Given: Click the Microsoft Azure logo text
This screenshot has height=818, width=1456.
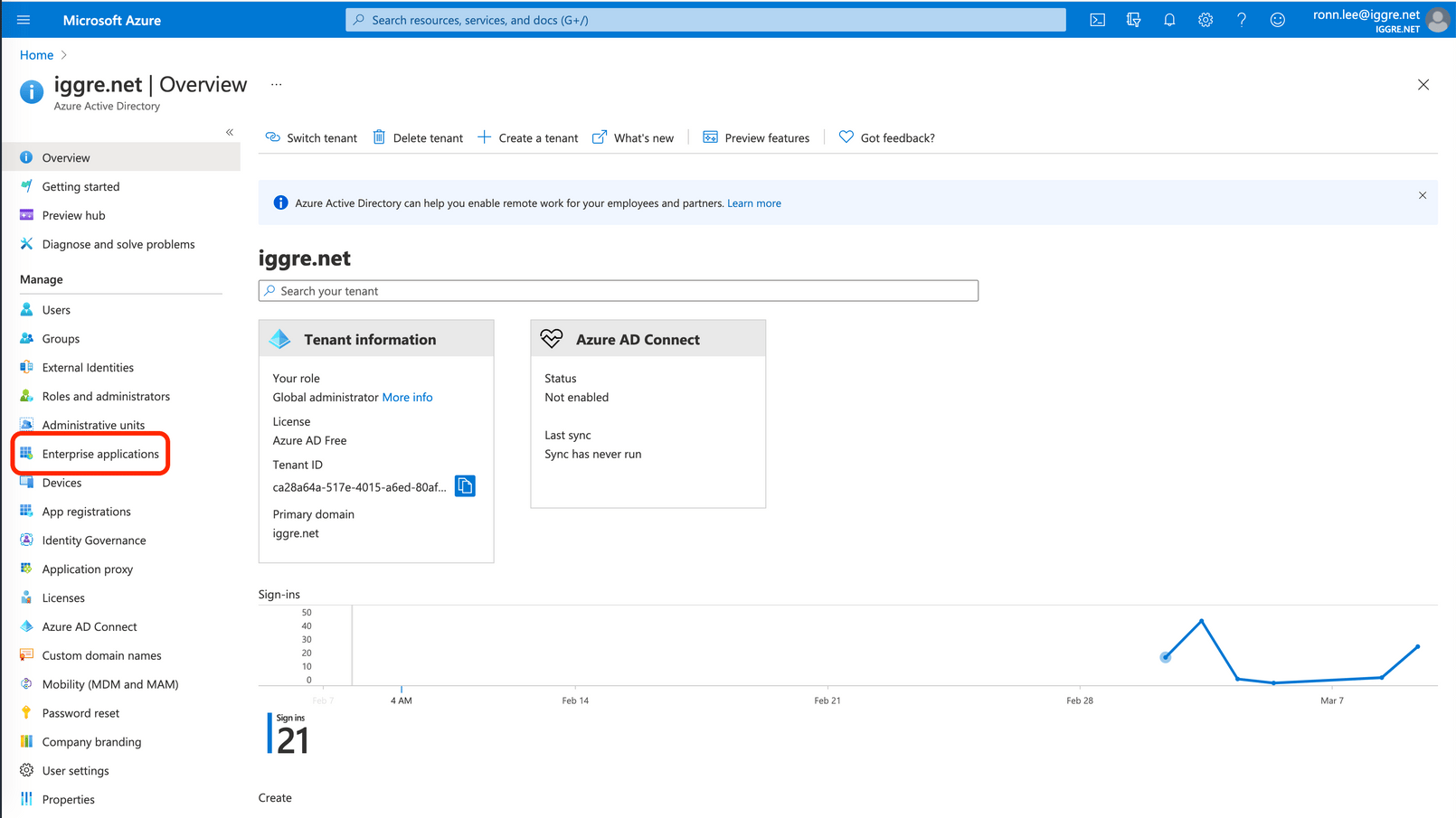Looking at the screenshot, I should (x=112, y=20).
